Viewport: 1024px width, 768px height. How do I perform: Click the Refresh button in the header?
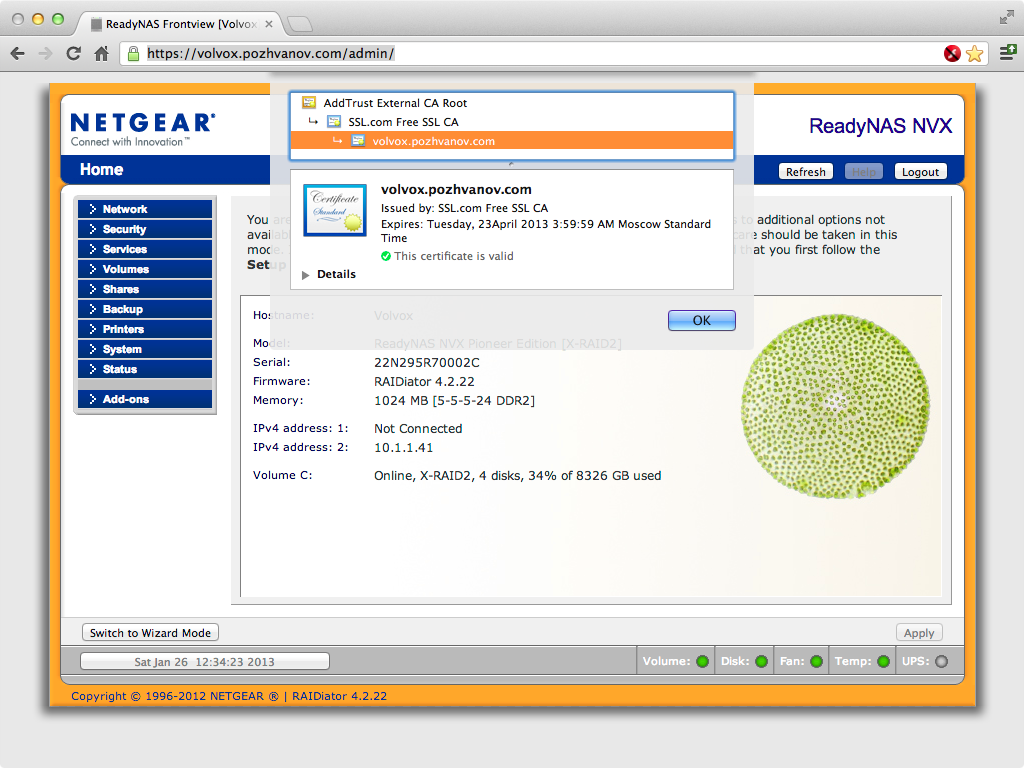pos(805,172)
